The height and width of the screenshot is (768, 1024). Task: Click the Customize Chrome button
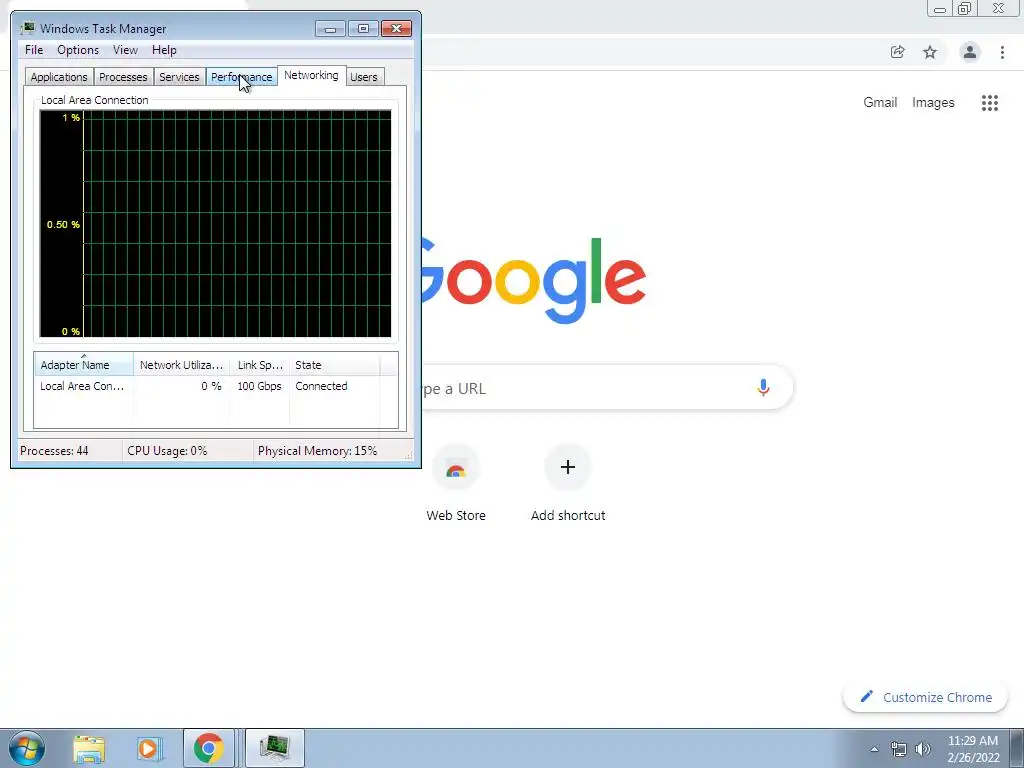click(x=926, y=697)
